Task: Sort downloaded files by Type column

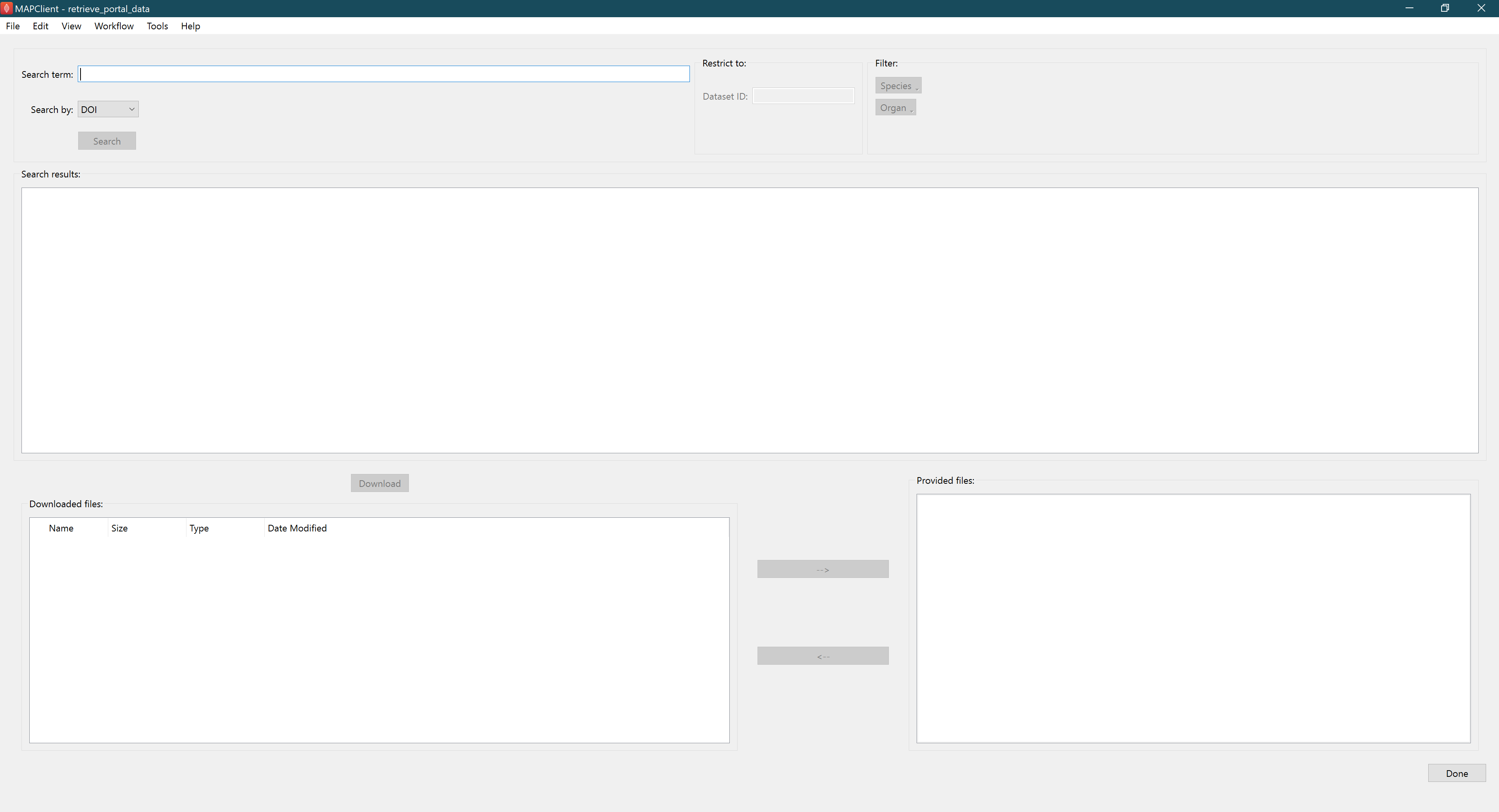Action: (x=225, y=528)
